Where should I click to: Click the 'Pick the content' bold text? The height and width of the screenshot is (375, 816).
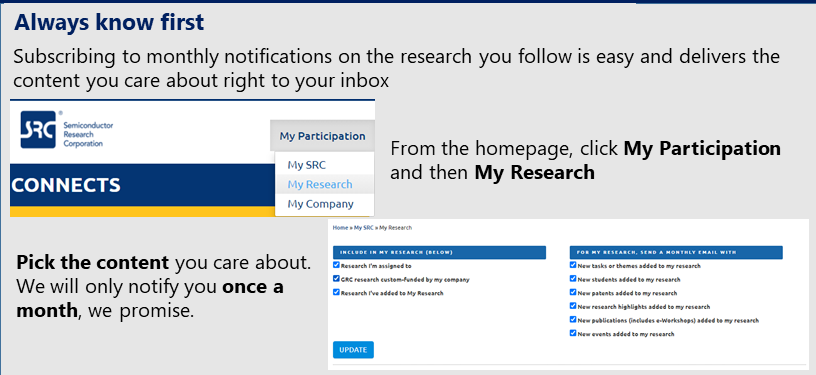(93, 263)
